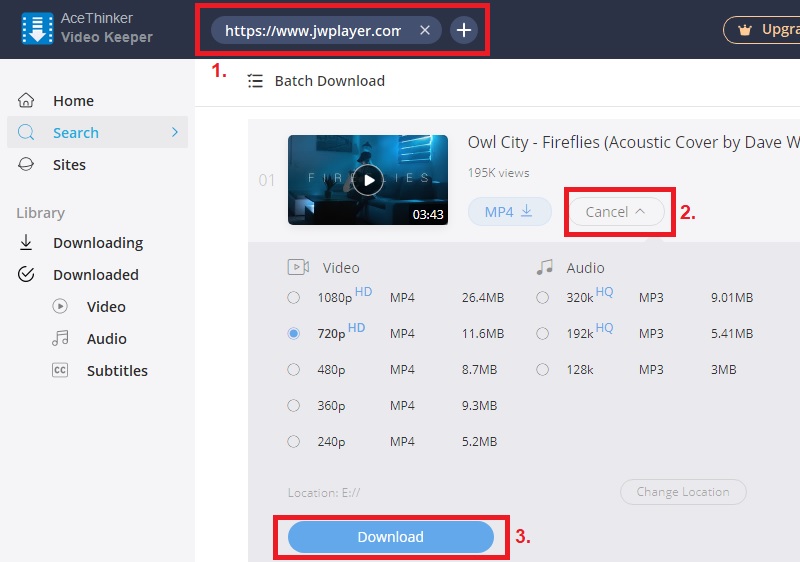The image size is (800, 562).
Task: Click the Audio music note icon in Library
Action: 60,338
